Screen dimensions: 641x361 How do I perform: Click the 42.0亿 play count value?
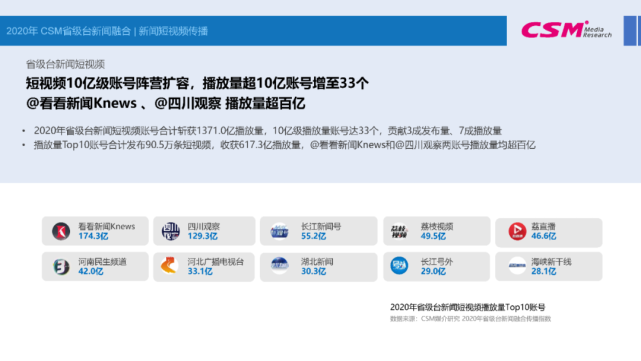click(91, 271)
